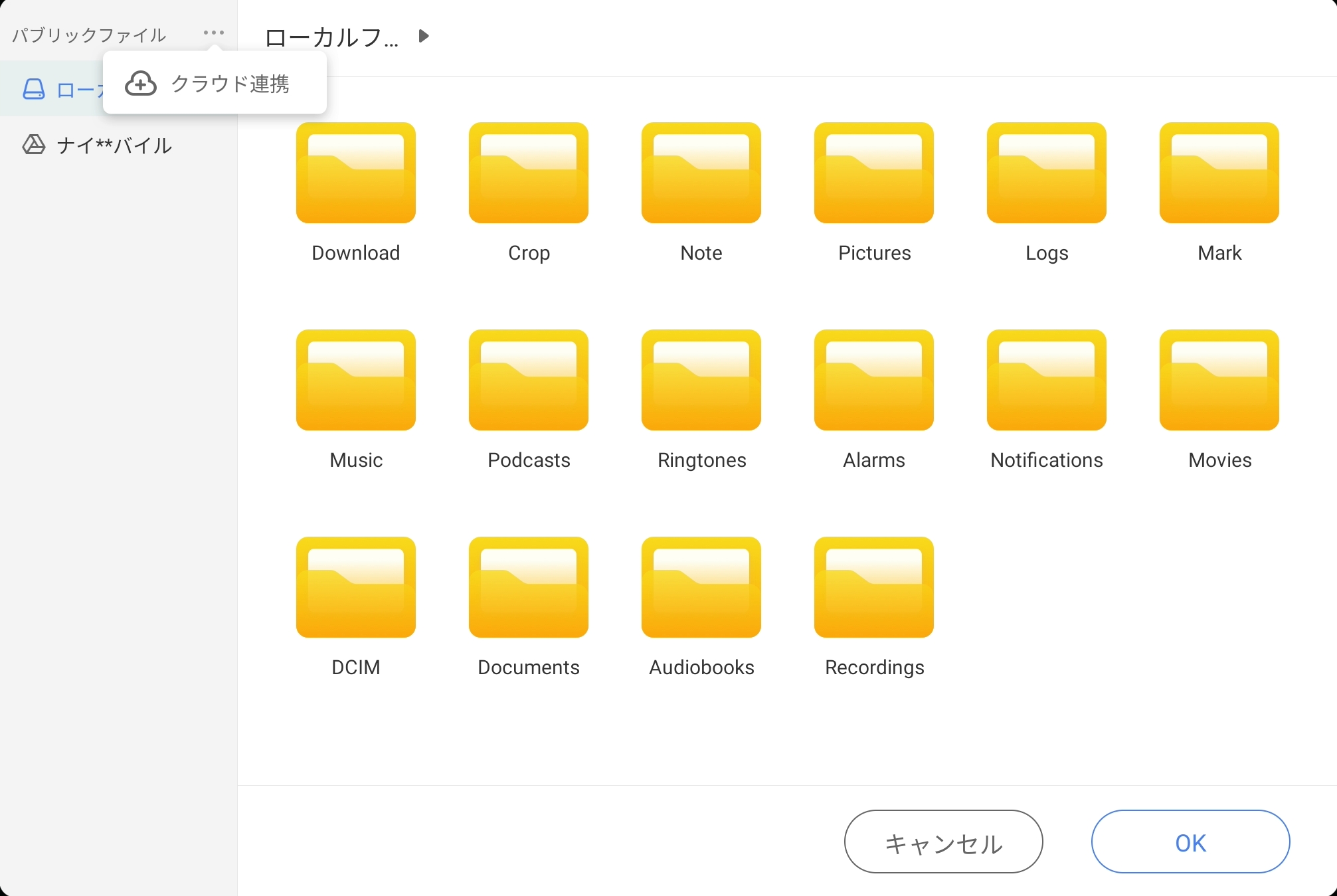Image resolution: width=1337 pixels, height=896 pixels.
Task: Click the three-dot more options icon
Action: 214,33
